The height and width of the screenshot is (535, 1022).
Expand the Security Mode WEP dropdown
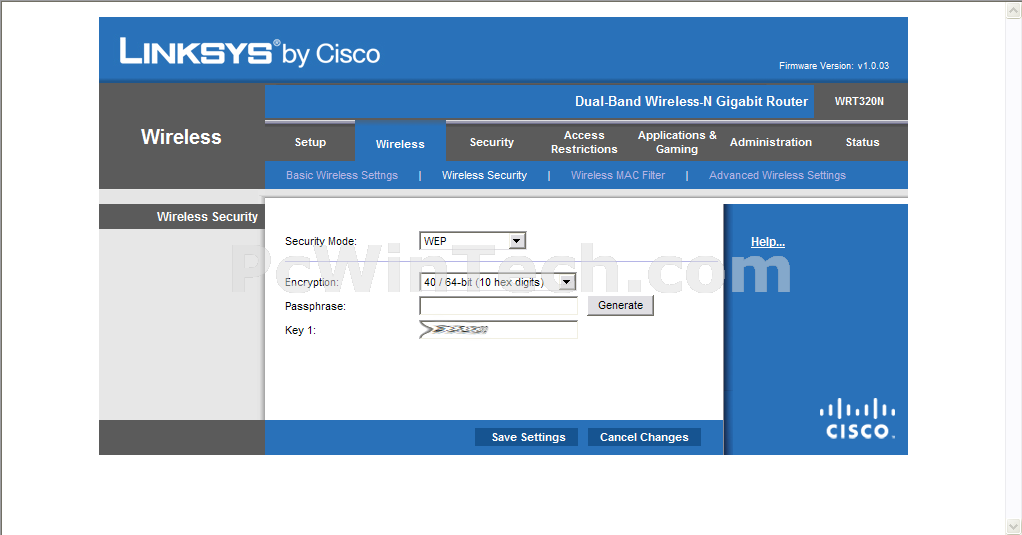pyautogui.click(x=473, y=241)
